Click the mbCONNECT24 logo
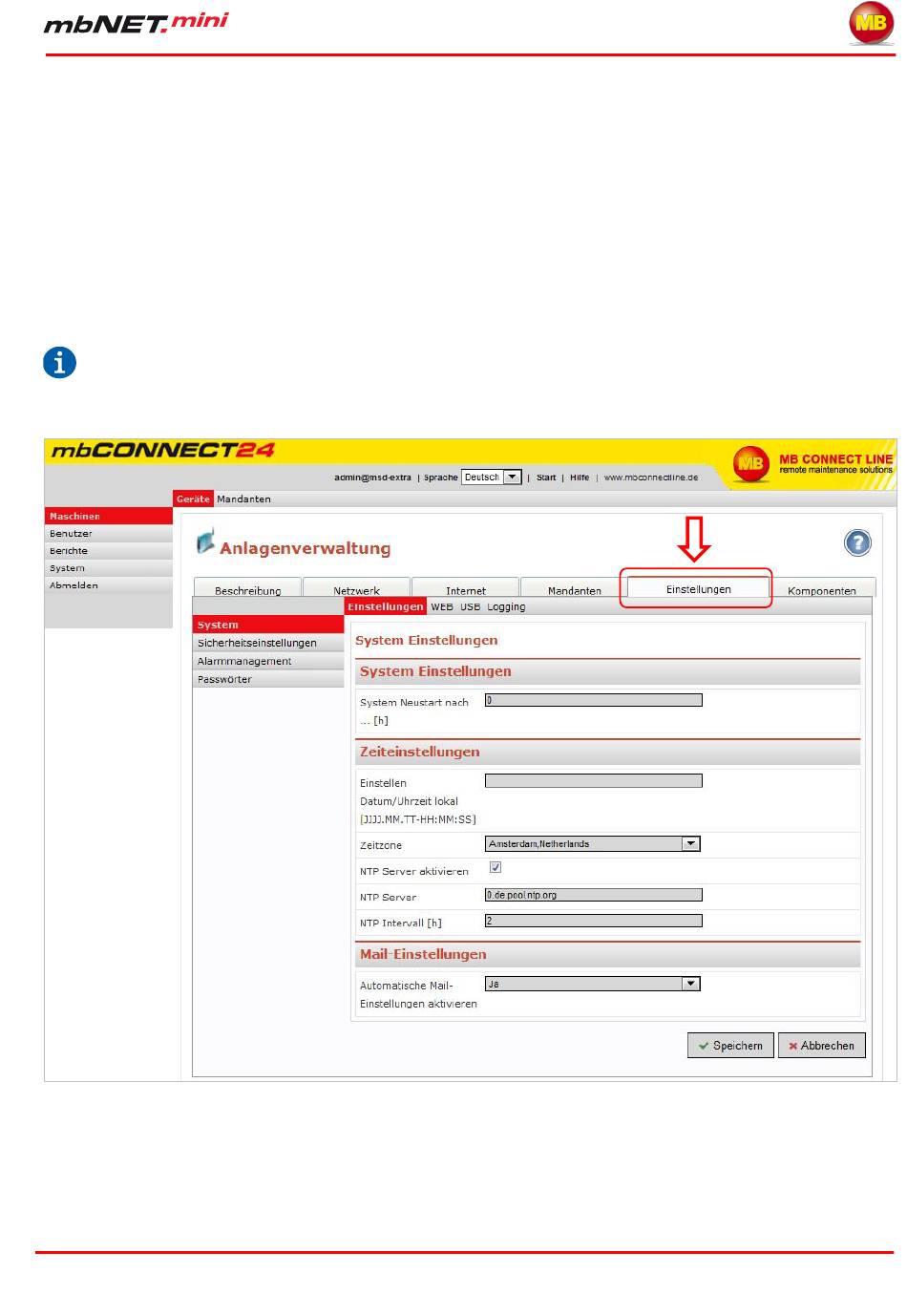 tap(163, 450)
